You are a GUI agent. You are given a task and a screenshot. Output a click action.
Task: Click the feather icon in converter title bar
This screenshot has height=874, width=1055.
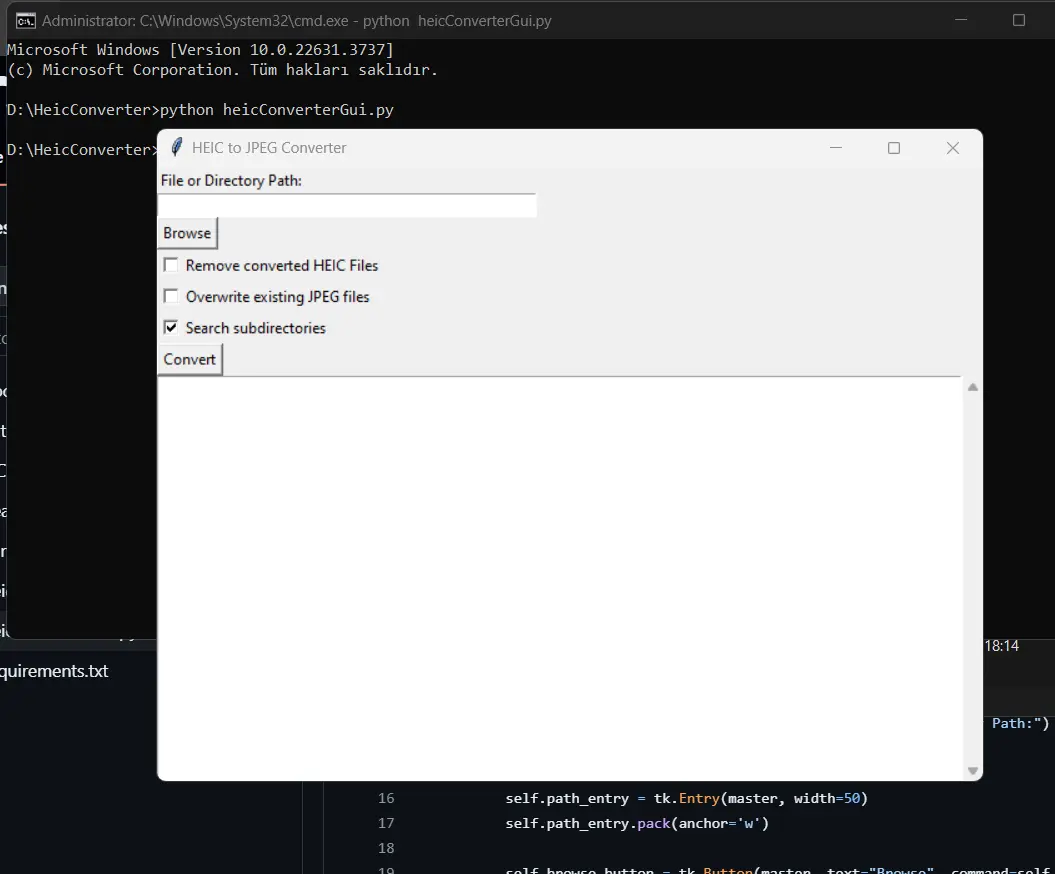pyautogui.click(x=176, y=147)
